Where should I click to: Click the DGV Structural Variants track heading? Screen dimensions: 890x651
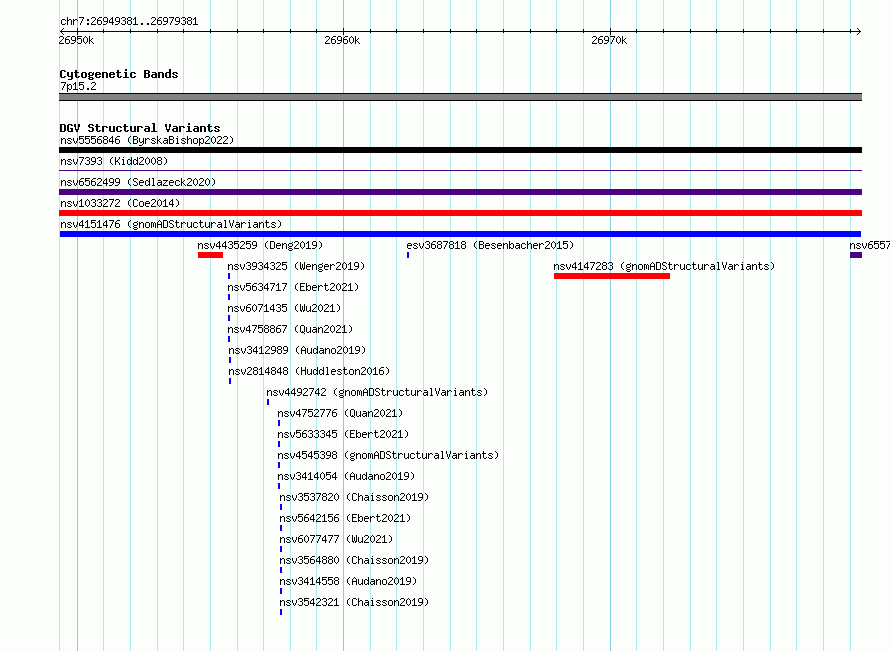pyautogui.click(x=140, y=128)
